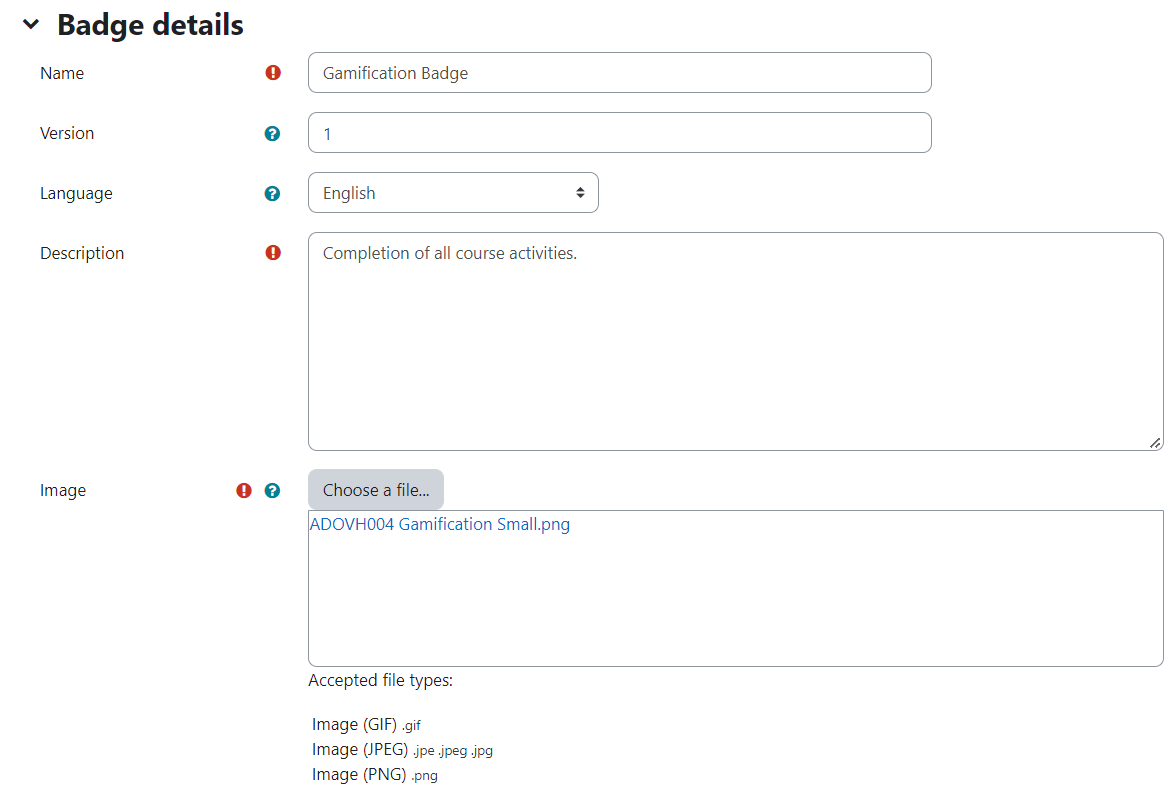Click the Badge details heading
Image resolution: width=1173 pixels, height=796 pixels.
tap(150, 25)
